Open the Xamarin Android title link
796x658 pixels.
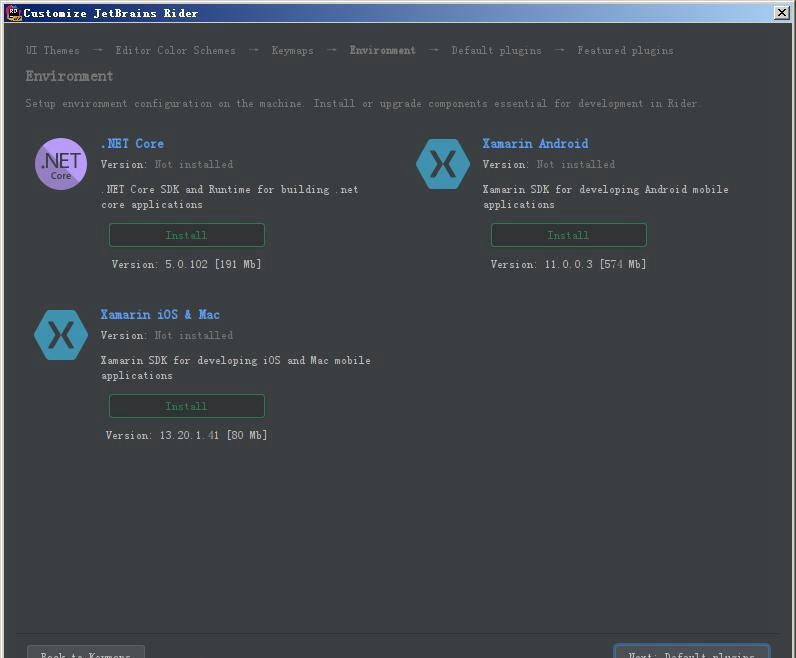click(536, 144)
